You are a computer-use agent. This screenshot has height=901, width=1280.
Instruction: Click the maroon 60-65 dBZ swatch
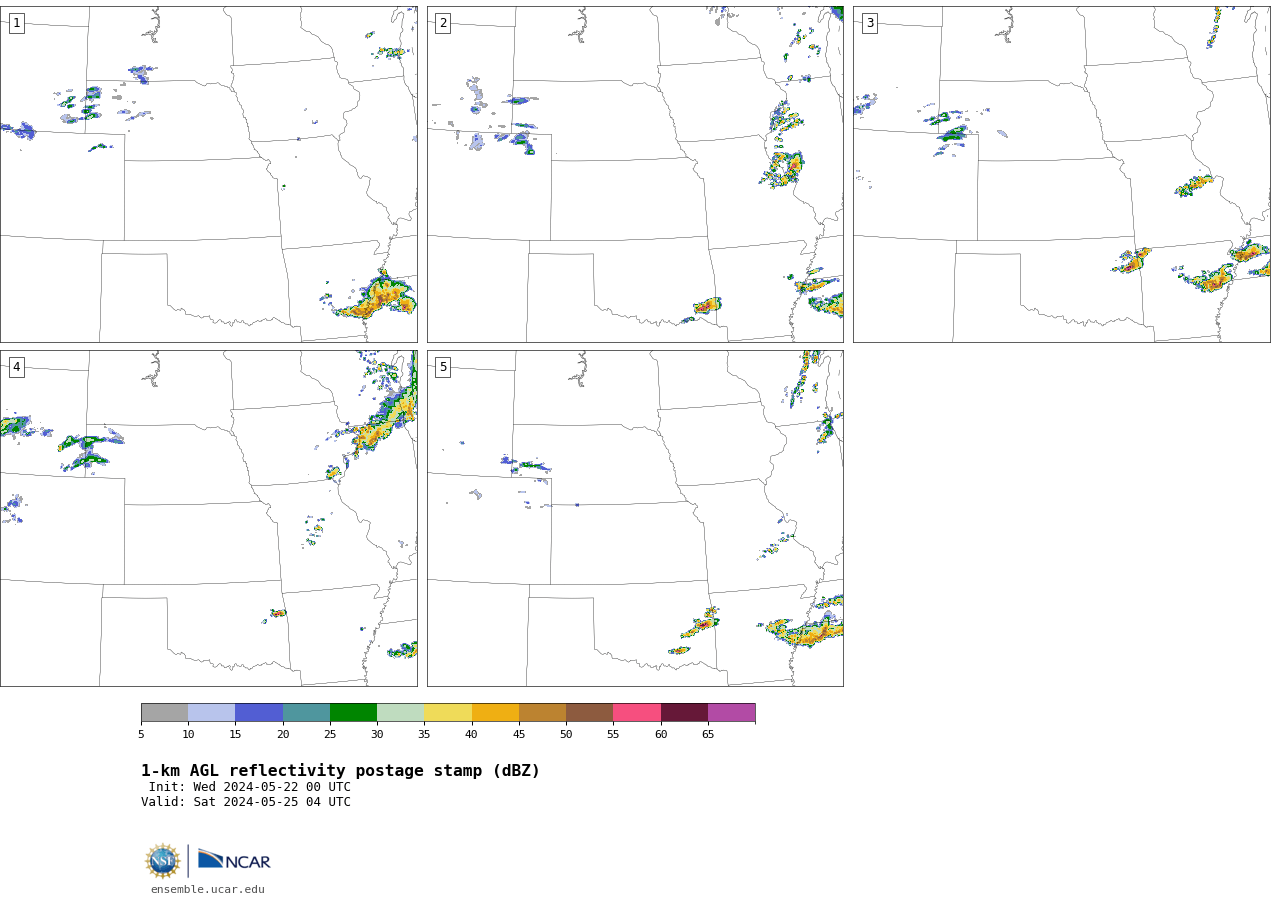[x=684, y=713]
